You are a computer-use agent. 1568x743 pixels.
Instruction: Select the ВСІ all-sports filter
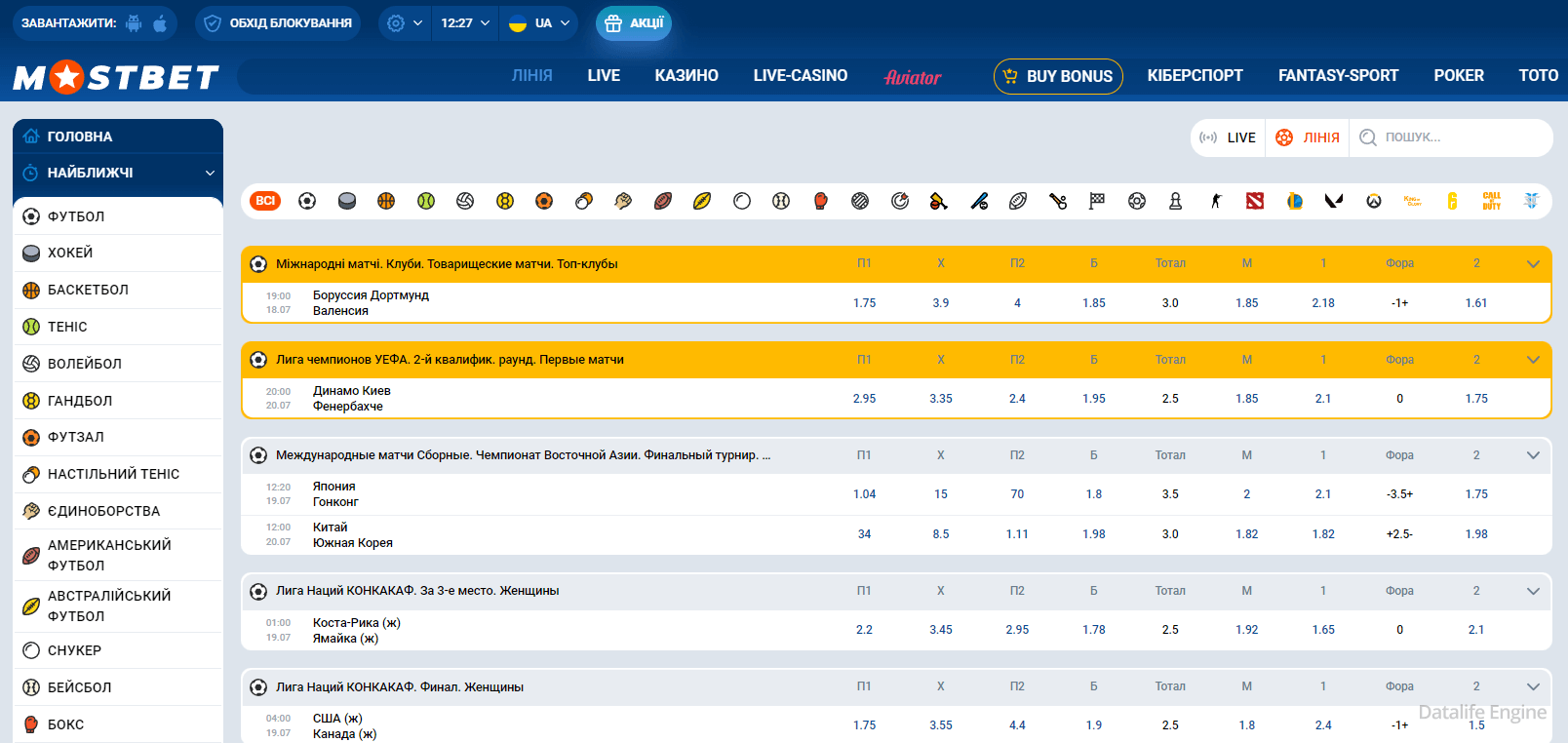[265, 201]
